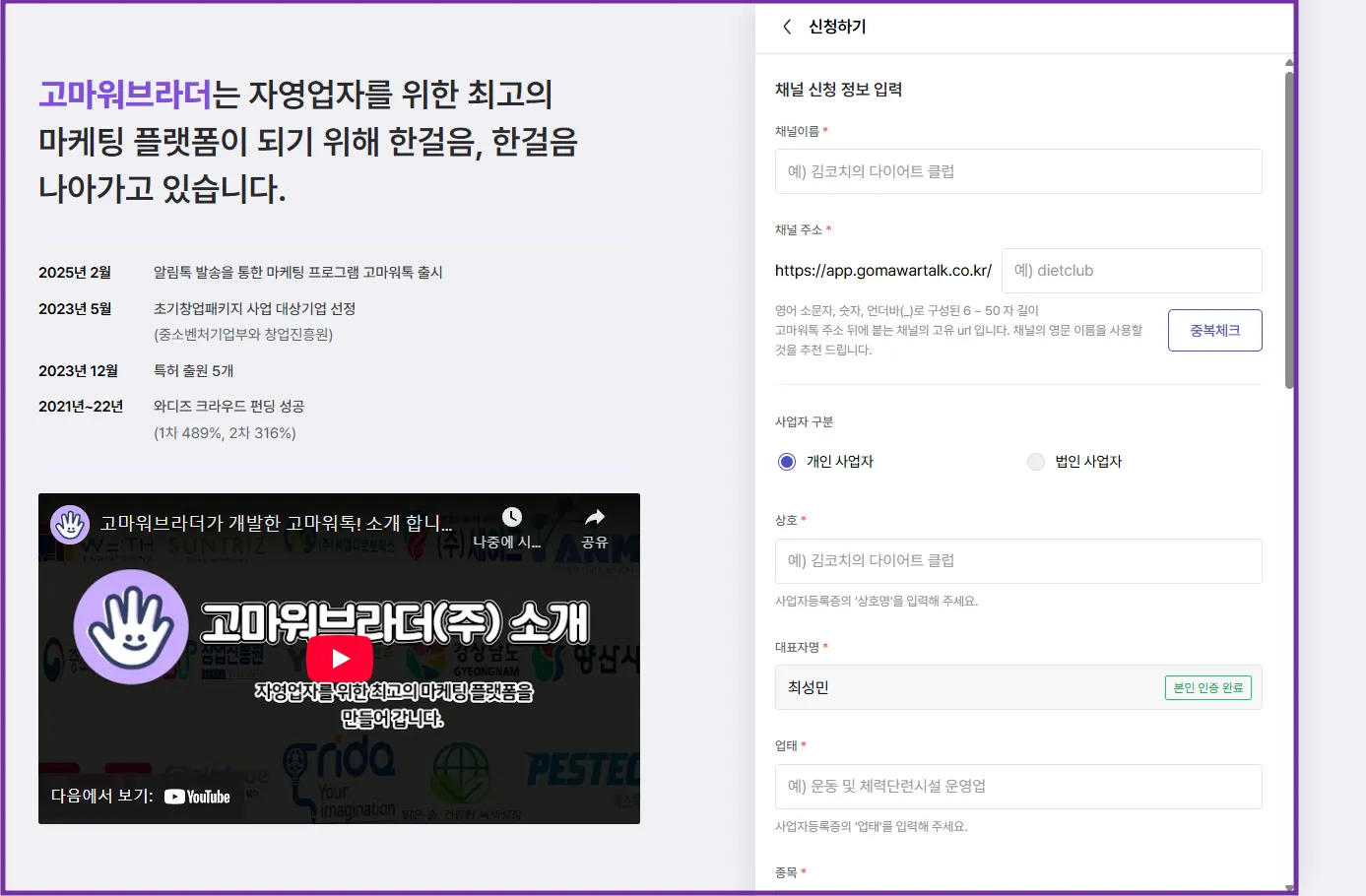
Task: Click the https://app.gomawartalk.co.kr/ URL prefix
Action: (883, 271)
